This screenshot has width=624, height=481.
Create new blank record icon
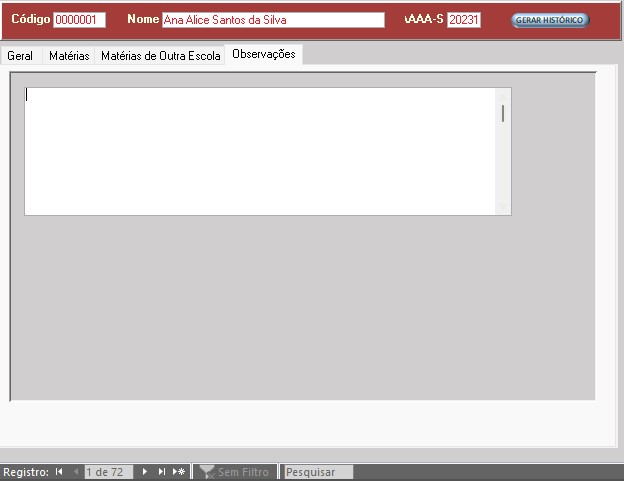179,472
